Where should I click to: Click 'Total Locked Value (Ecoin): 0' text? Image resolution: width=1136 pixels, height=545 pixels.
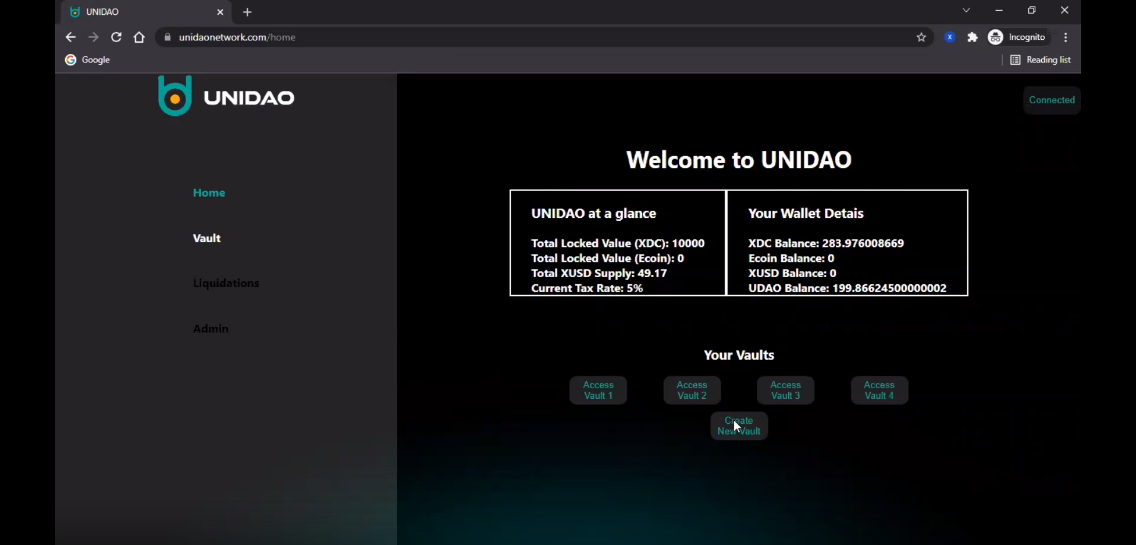click(x=607, y=258)
